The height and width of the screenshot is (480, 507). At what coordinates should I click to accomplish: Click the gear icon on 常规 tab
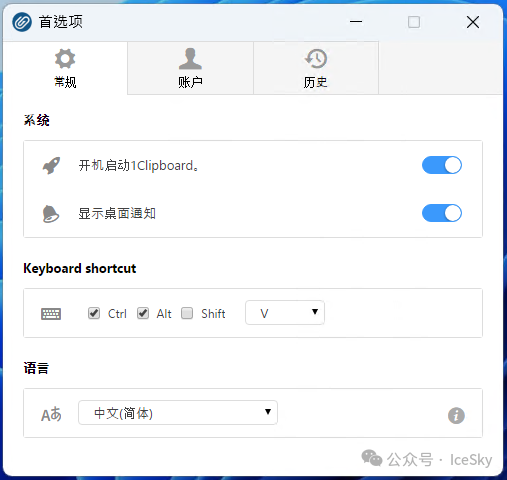click(65, 59)
